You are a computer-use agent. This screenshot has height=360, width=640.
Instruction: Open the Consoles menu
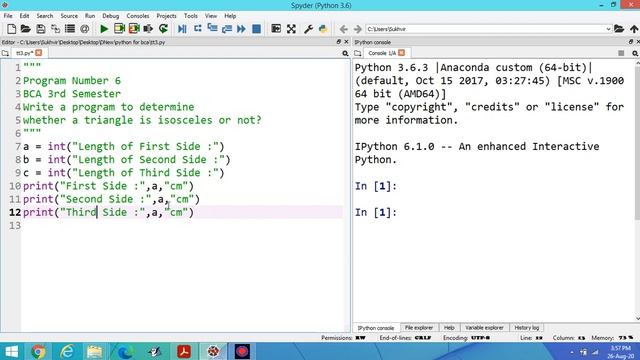[x=138, y=16]
